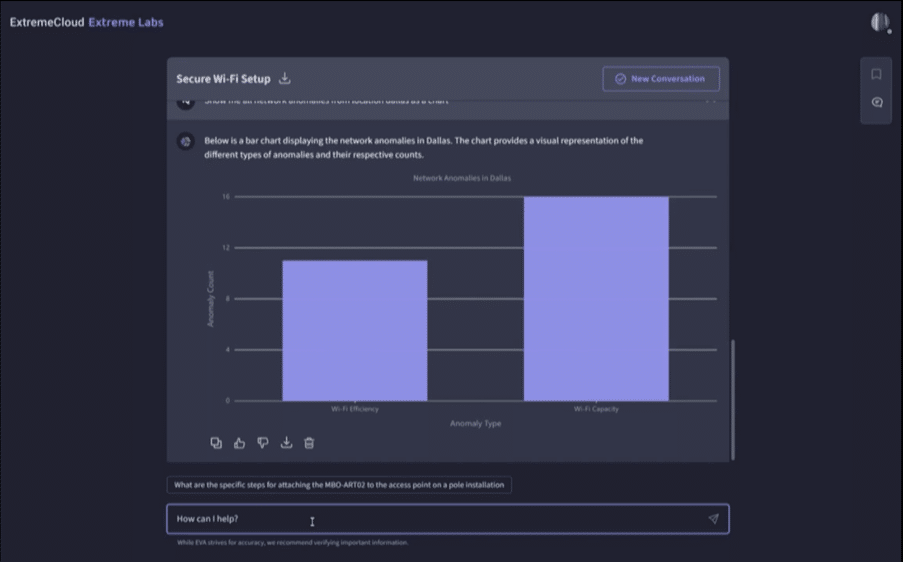Select the suggested MBO-ART02 pole installation question
Image resolution: width=903 pixels, height=562 pixels.
[x=339, y=485]
